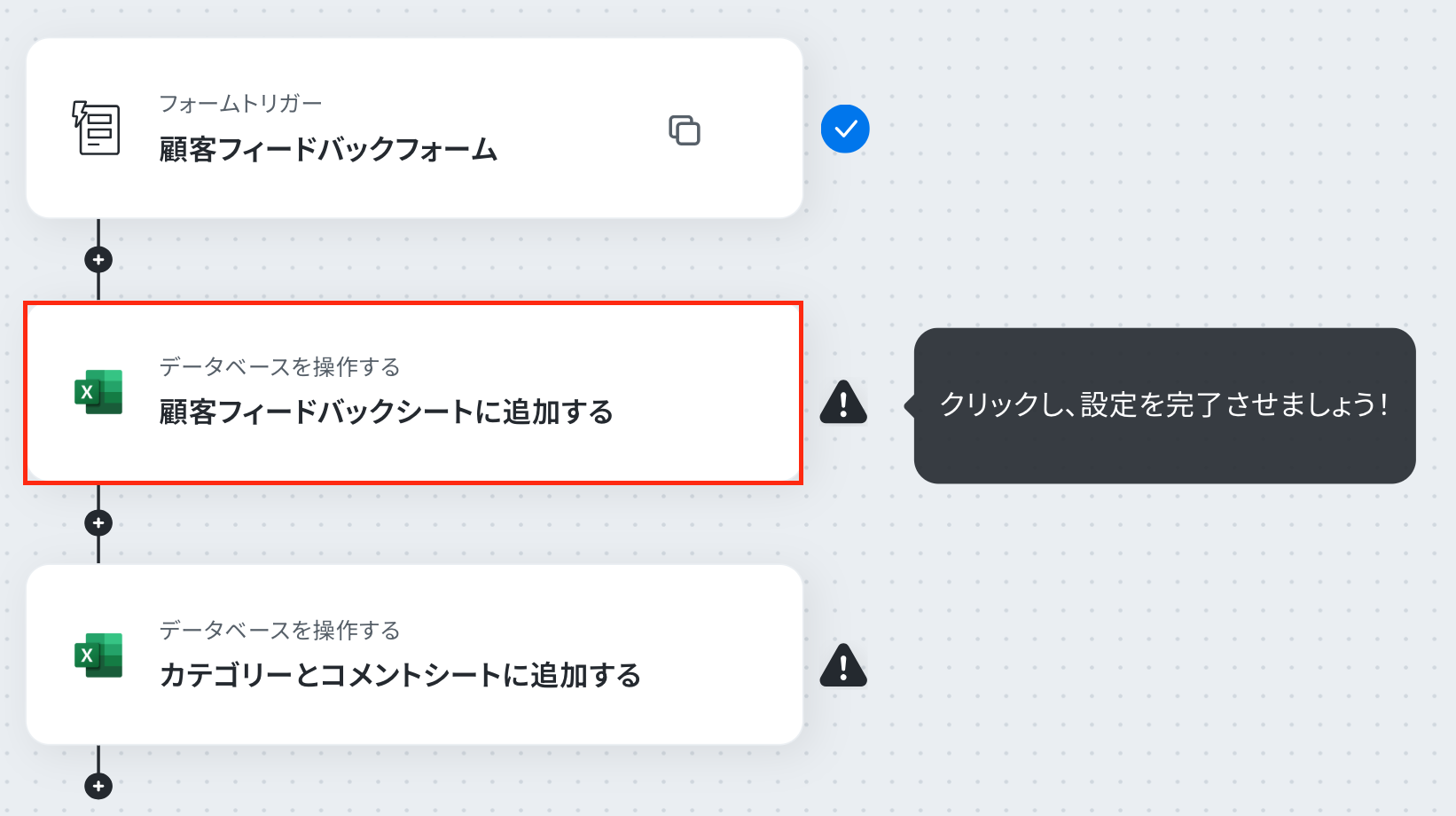Open the カテゴリーとコメントシートに追加する step title

[400, 676]
